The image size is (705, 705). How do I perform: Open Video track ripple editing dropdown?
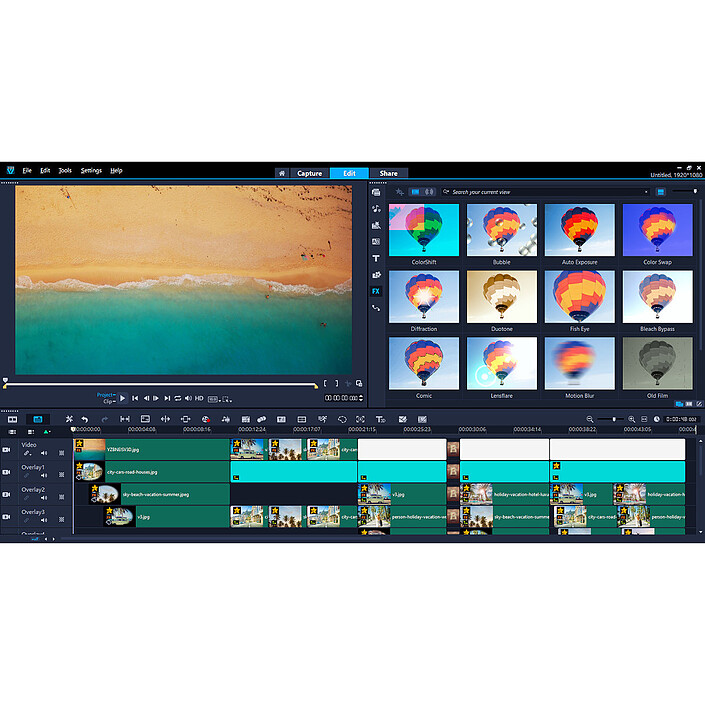(x=28, y=453)
